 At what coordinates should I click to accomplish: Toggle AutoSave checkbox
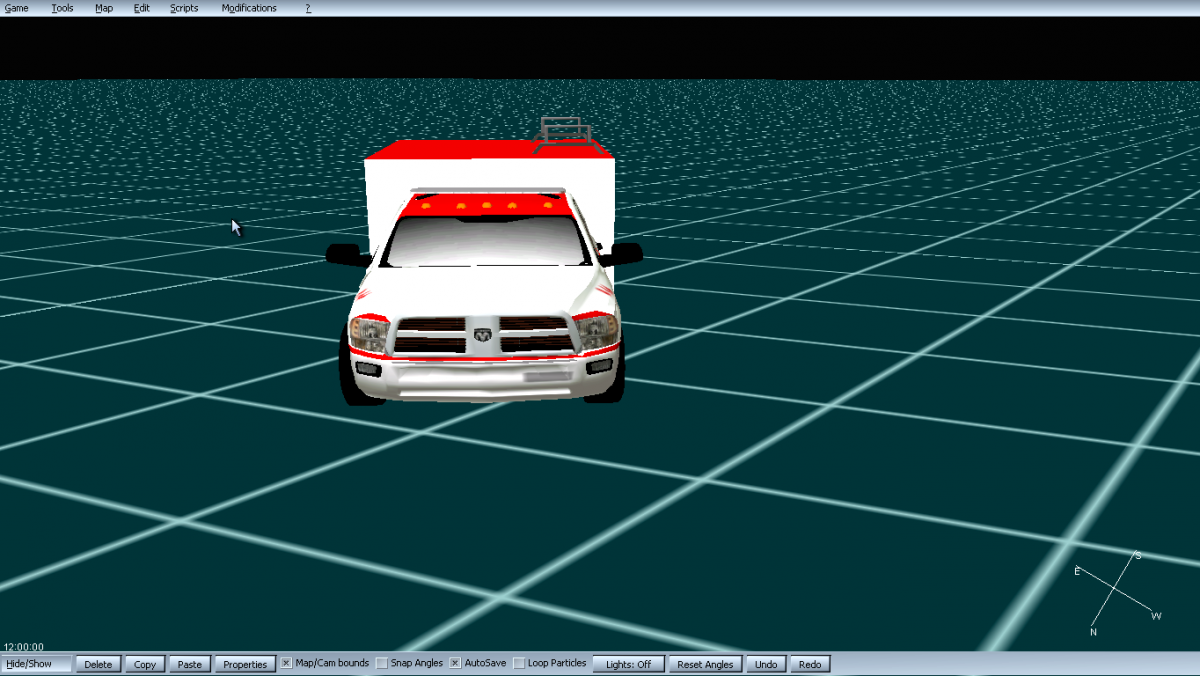[x=455, y=663]
